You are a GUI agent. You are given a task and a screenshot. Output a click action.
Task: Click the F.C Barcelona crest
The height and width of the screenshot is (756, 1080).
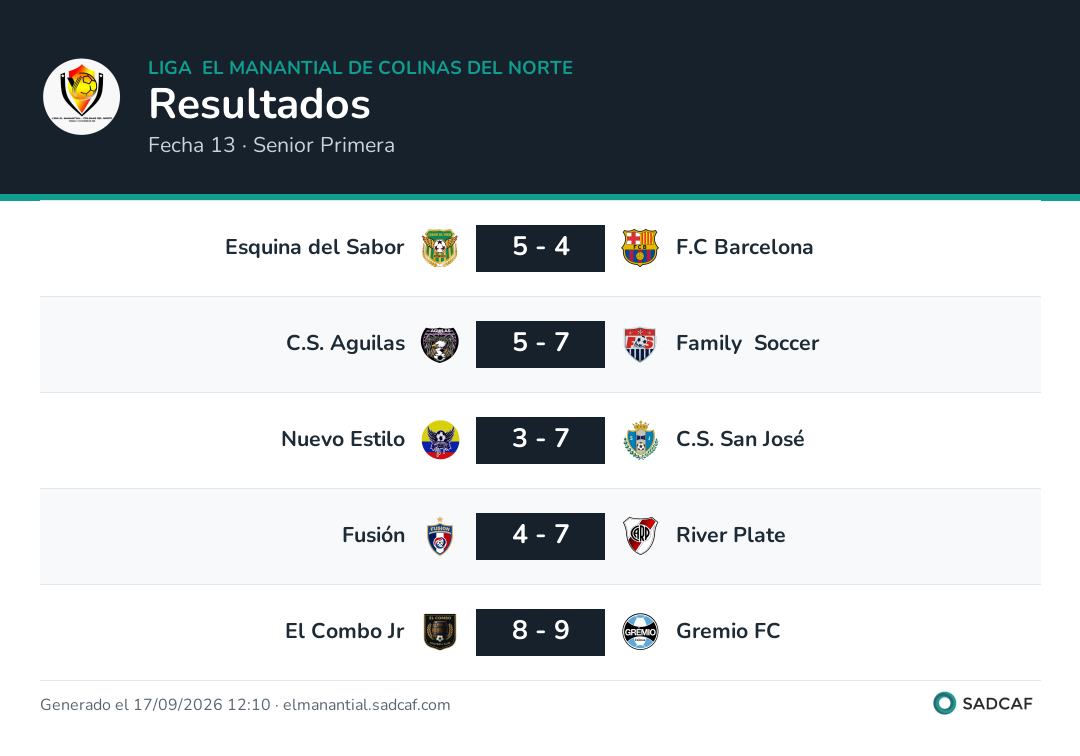click(640, 248)
